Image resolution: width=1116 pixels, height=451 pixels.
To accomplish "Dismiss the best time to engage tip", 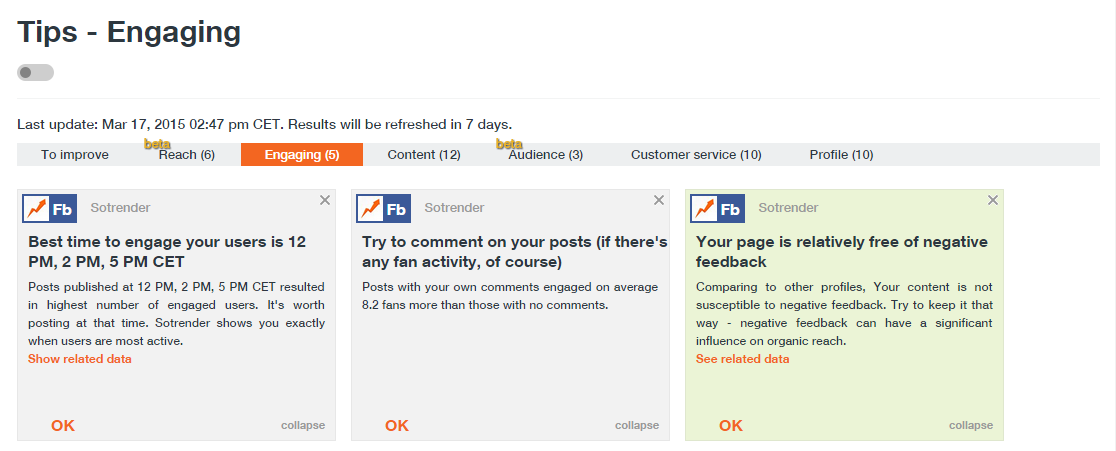I will 325,200.
